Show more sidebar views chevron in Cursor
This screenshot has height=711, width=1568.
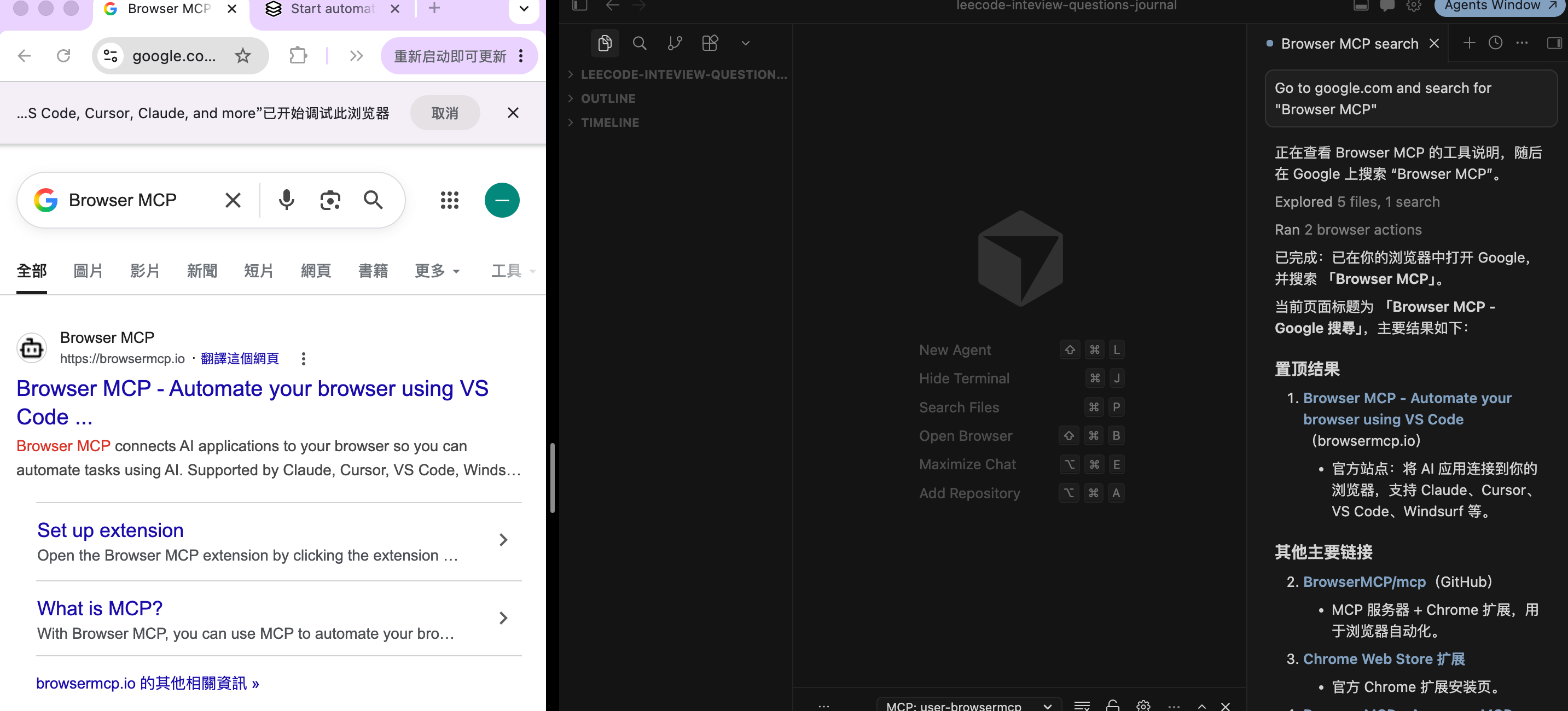pyautogui.click(x=745, y=43)
